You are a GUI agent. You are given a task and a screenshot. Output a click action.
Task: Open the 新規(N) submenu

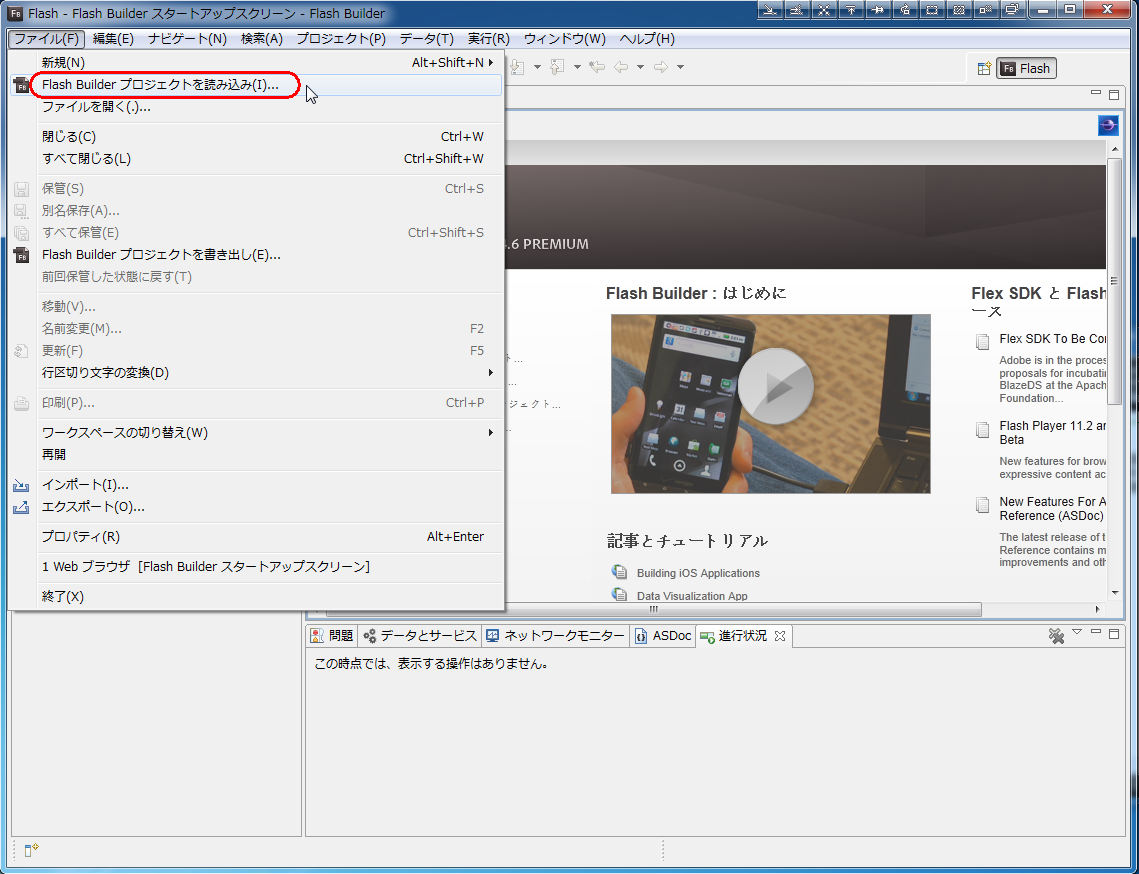256,62
